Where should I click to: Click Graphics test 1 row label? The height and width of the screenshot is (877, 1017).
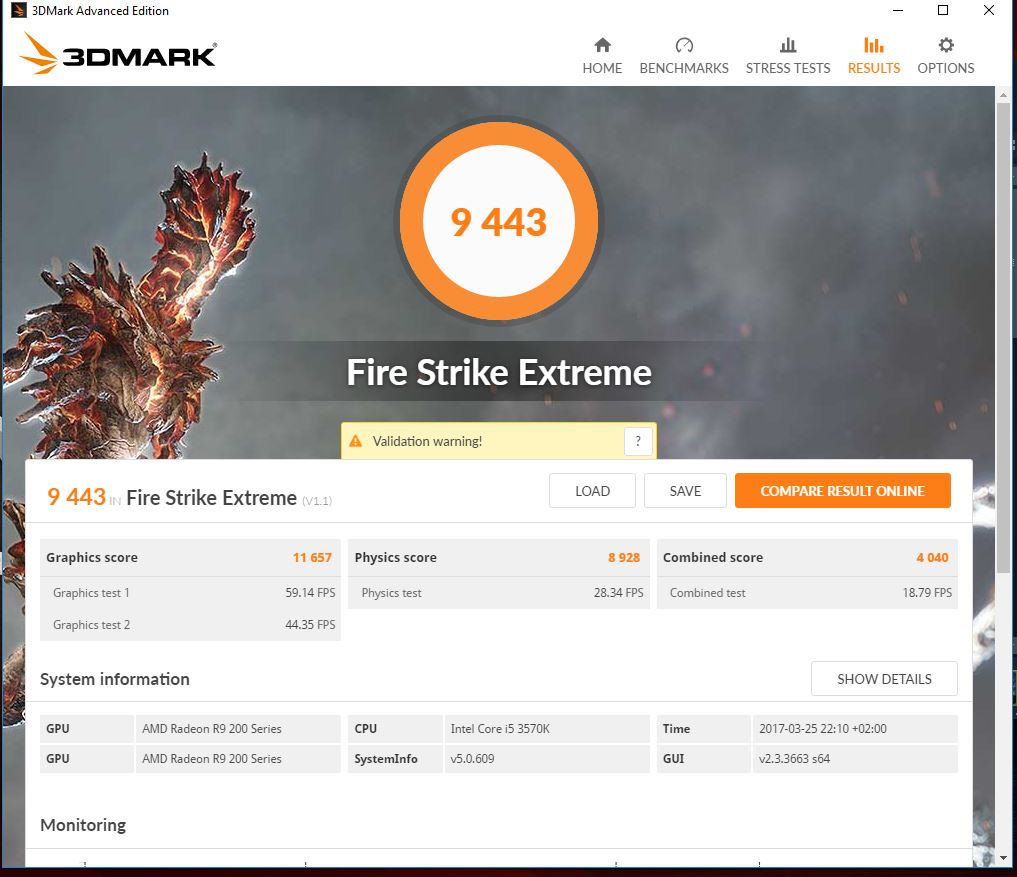pos(91,593)
